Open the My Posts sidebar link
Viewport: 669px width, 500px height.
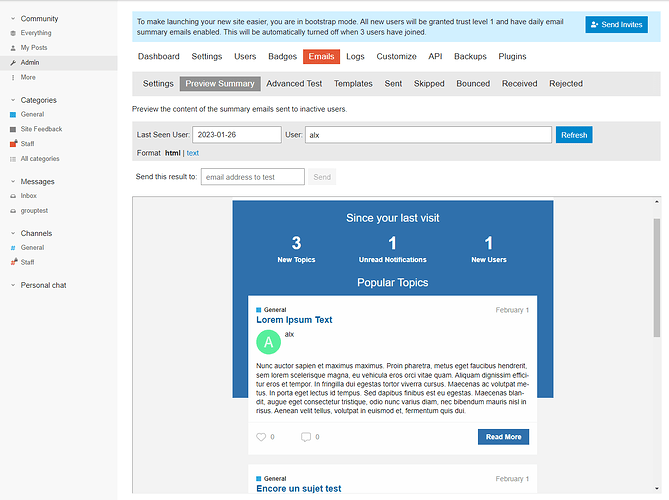(x=34, y=48)
